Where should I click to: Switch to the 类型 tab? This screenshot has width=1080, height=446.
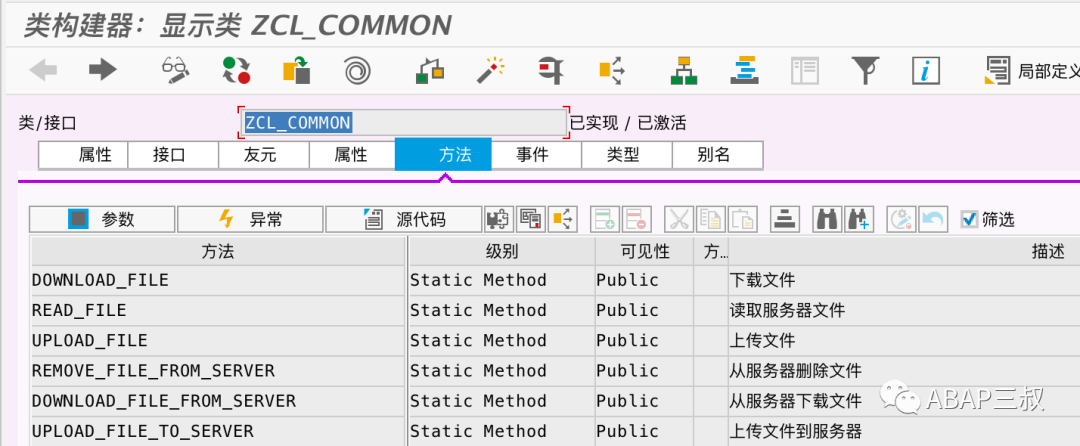[x=627, y=155]
